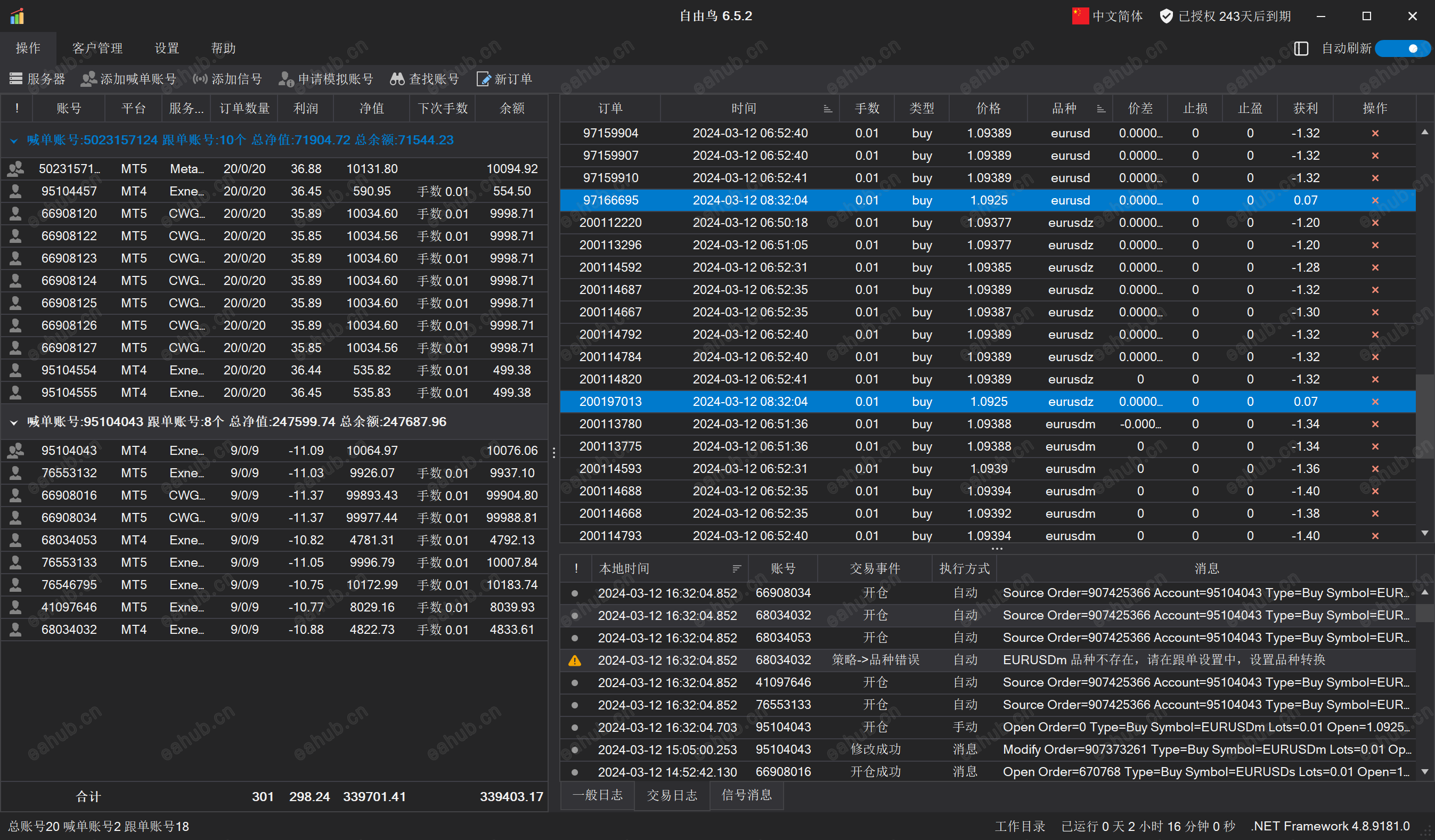
Task: Switch to the 信号消息 tab
Action: pyautogui.click(x=747, y=795)
